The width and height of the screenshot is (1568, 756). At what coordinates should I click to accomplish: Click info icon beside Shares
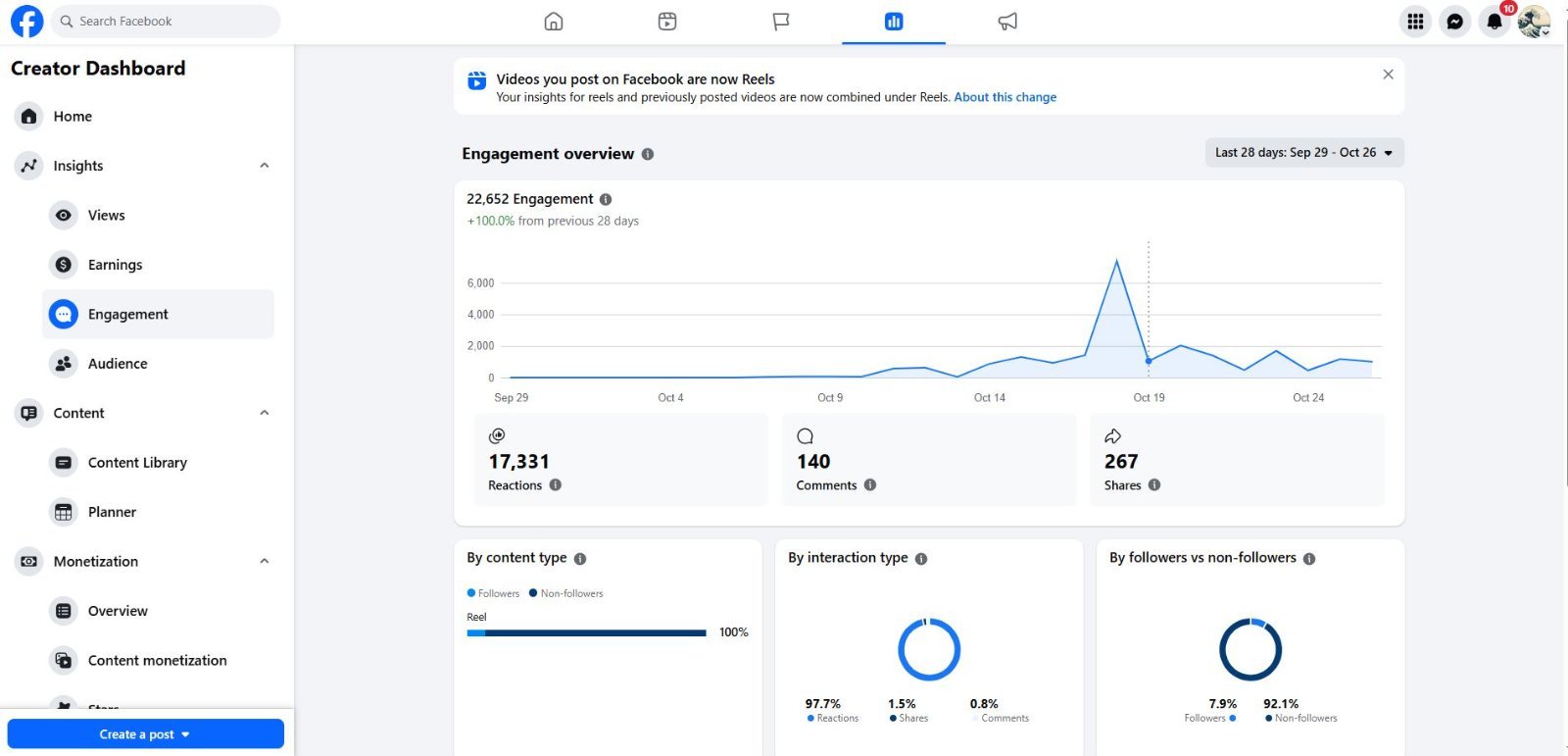click(1154, 485)
